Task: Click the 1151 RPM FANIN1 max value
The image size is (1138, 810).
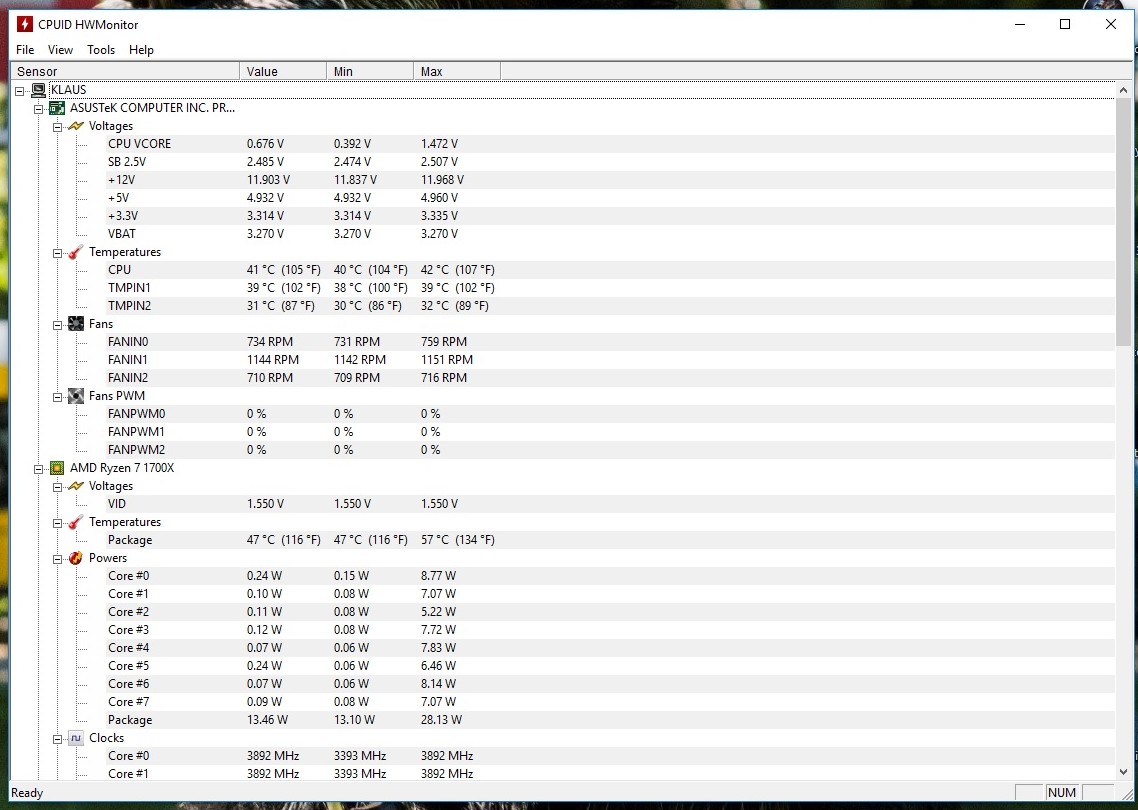Action: [446, 360]
